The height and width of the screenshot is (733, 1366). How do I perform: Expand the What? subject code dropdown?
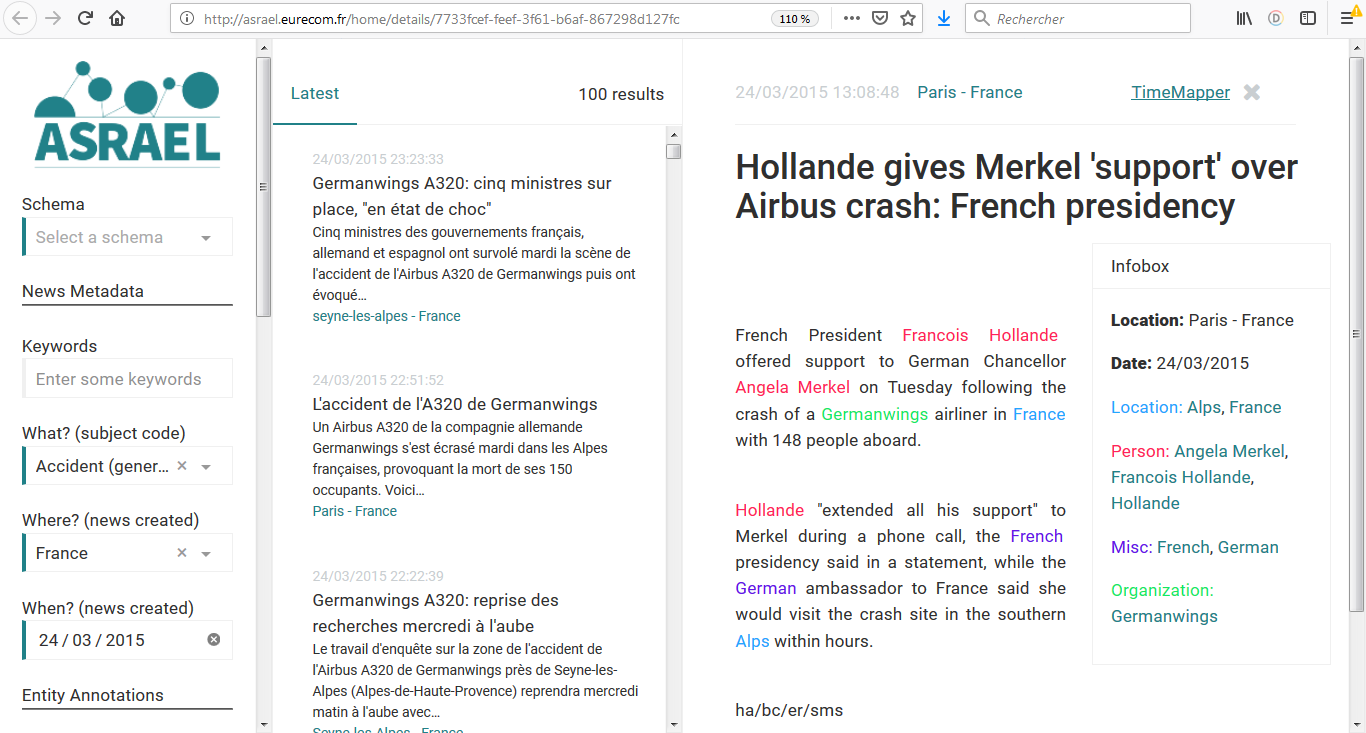[x=206, y=467]
